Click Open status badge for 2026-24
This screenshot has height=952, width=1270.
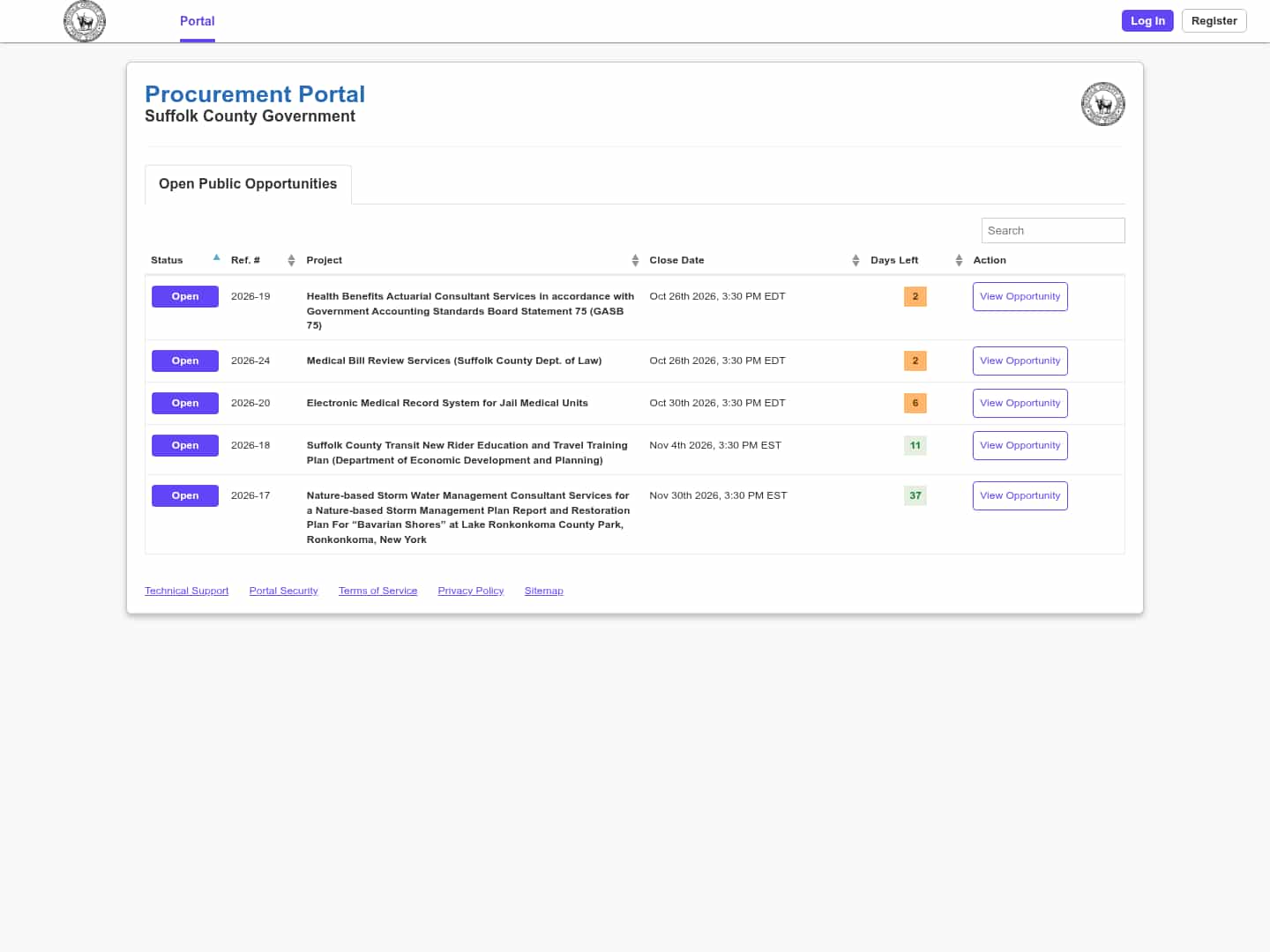point(185,361)
